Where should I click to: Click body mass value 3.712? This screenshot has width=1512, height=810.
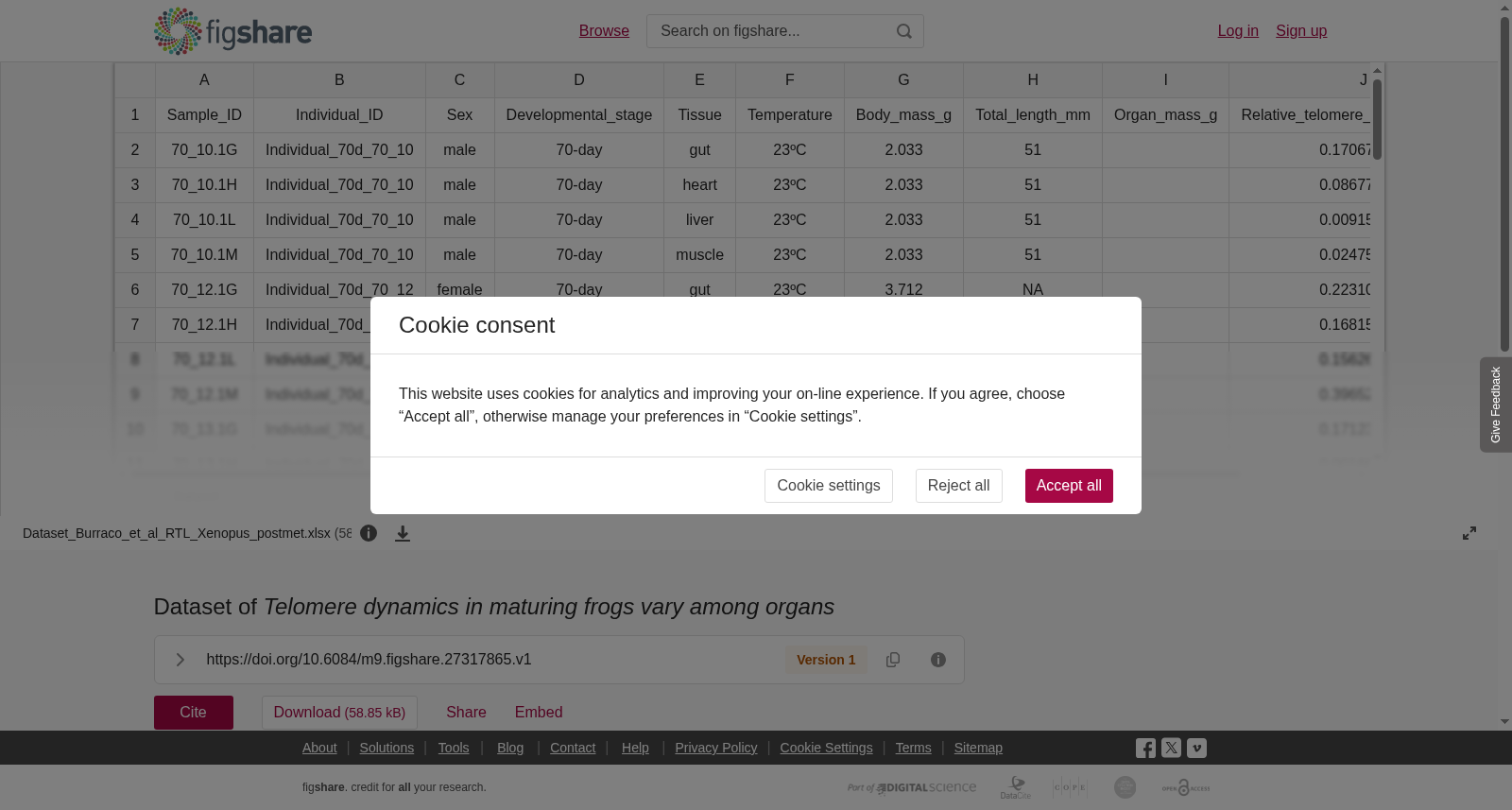click(x=903, y=288)
